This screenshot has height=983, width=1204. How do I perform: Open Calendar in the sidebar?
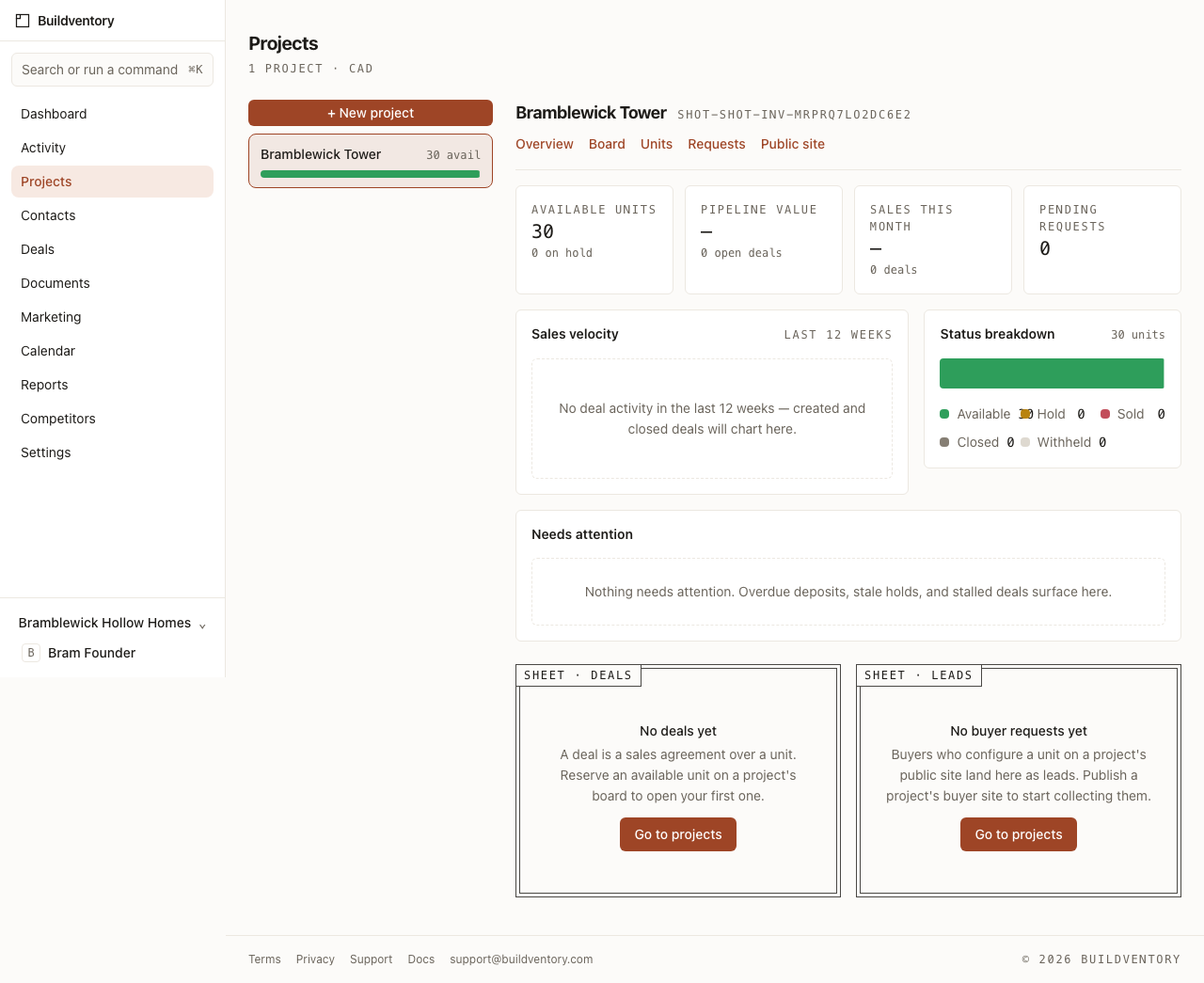(112, 351)
